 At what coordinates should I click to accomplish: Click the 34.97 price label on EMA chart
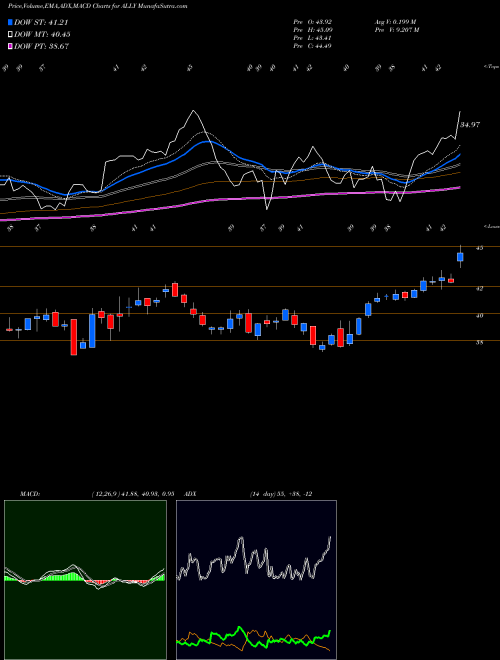(x=470, y=125)
